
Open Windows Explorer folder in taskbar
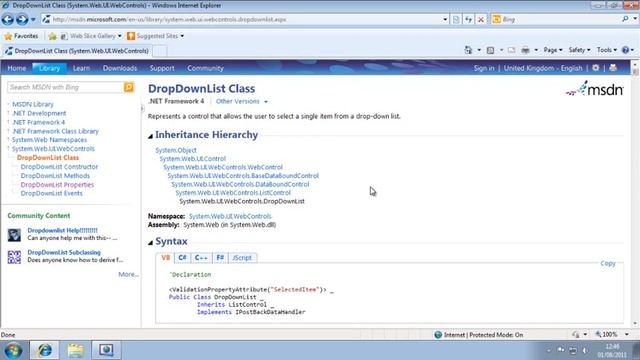point(76,350)
